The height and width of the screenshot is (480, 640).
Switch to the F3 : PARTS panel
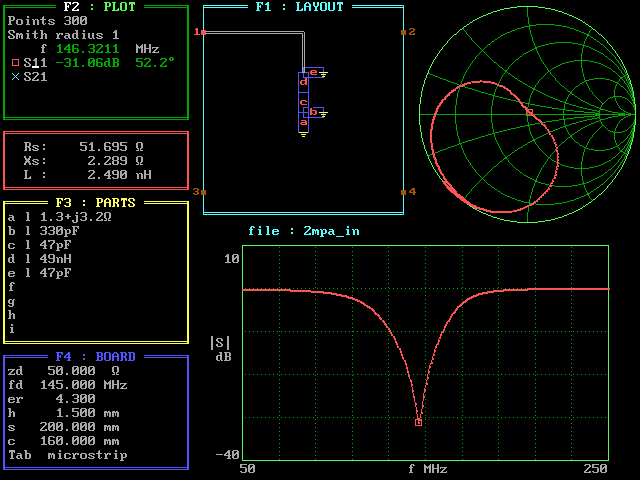click(94, 202)
